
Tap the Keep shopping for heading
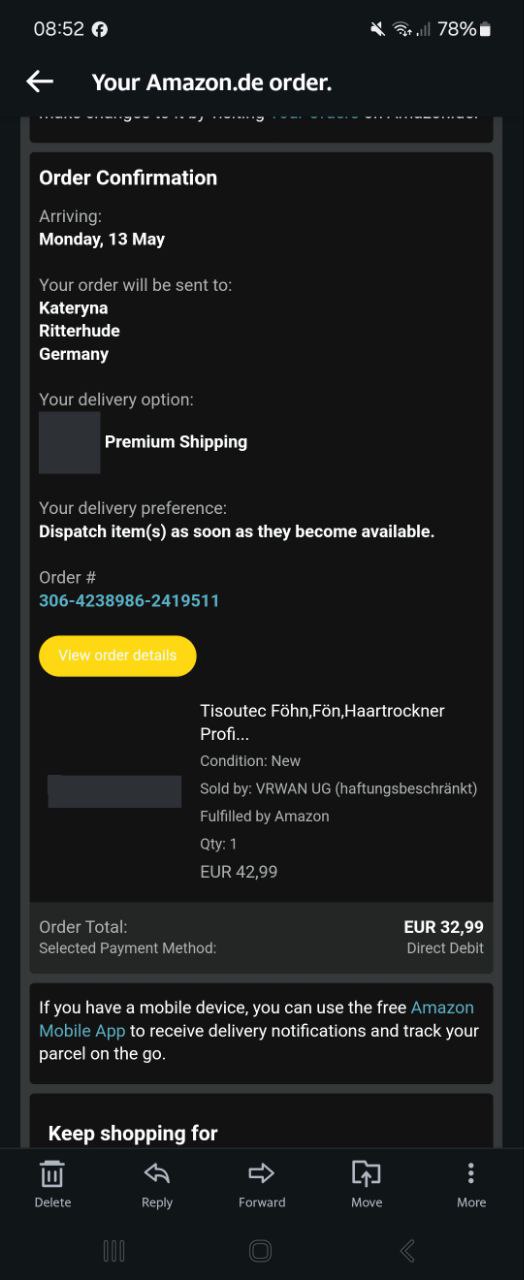point(133,1133)
